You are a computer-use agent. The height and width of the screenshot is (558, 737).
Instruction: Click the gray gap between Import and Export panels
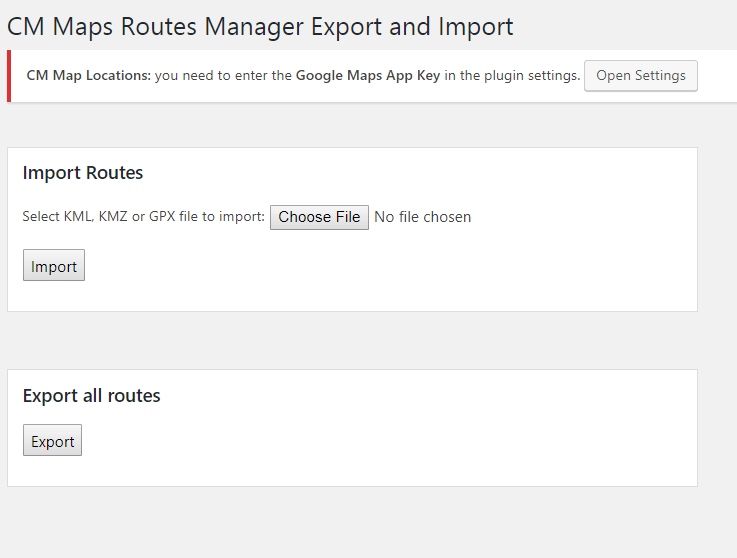click(350, 340)
